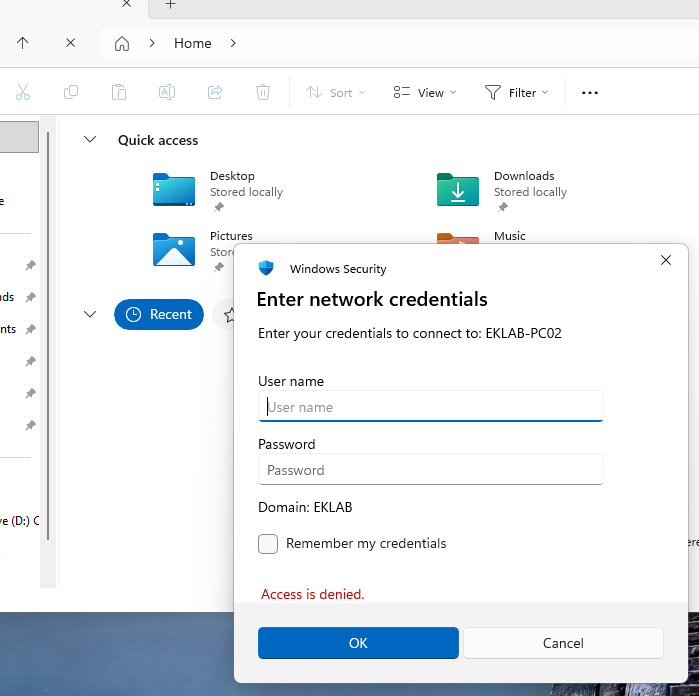Click the Share icon in toolbar
The image size is (699, 696).
point(215,92)
